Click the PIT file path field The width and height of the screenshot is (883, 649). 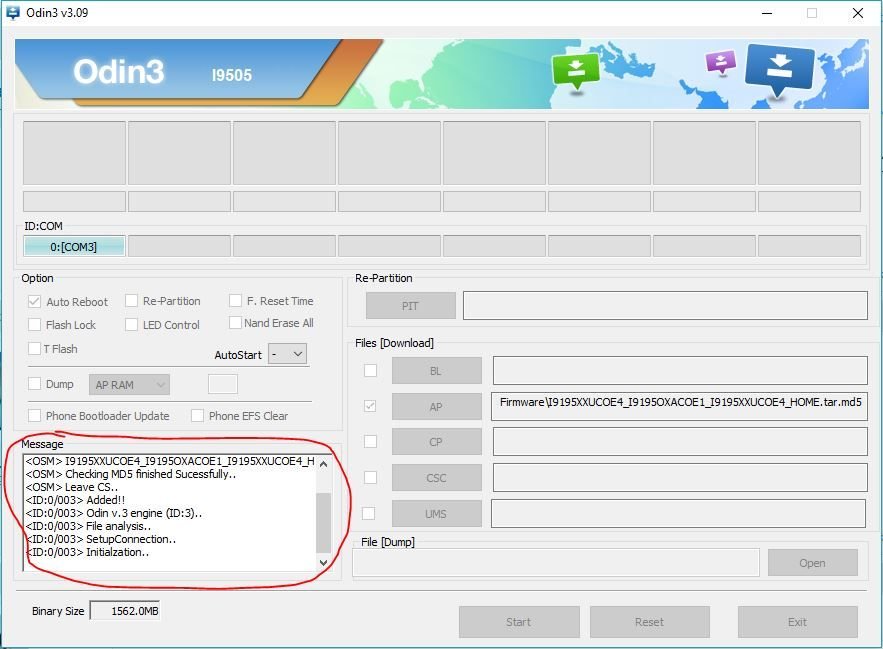665,305
